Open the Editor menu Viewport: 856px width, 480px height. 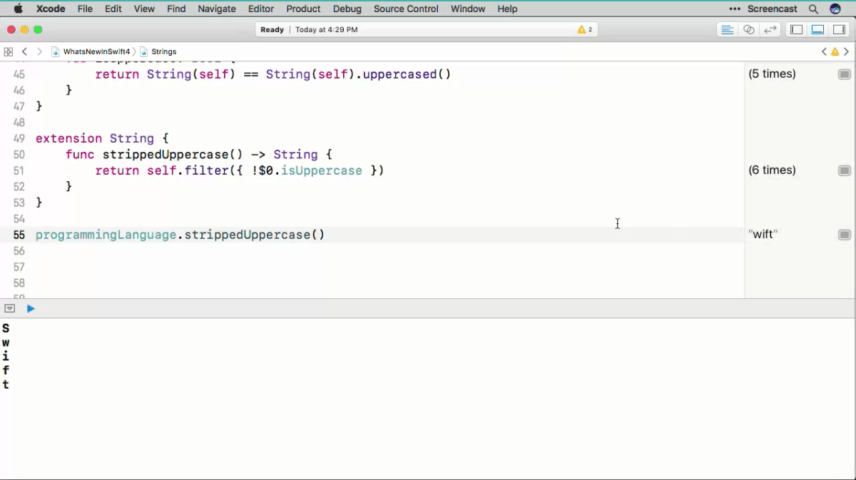point(261,9)
